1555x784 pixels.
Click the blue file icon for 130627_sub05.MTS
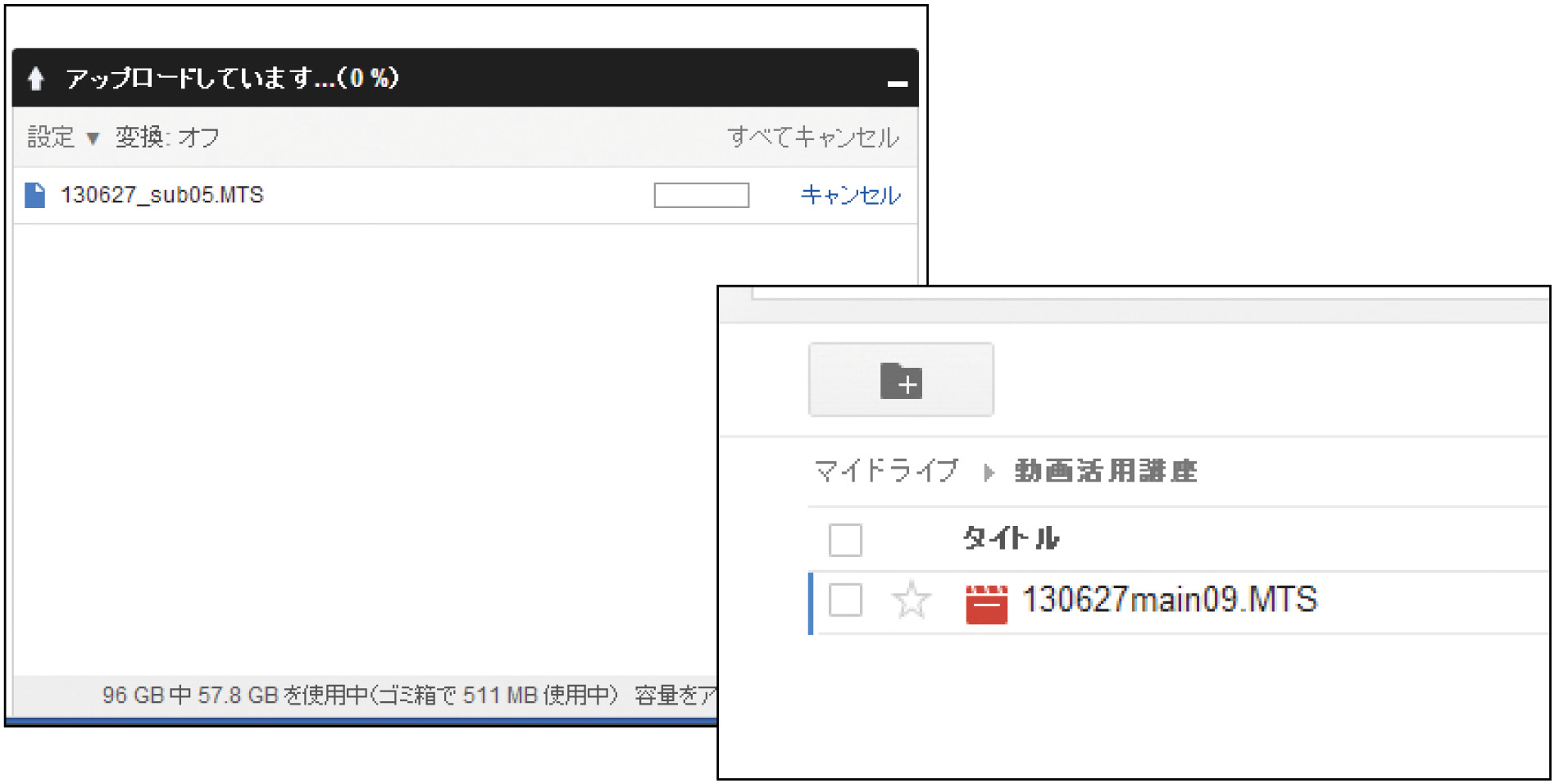35,196
